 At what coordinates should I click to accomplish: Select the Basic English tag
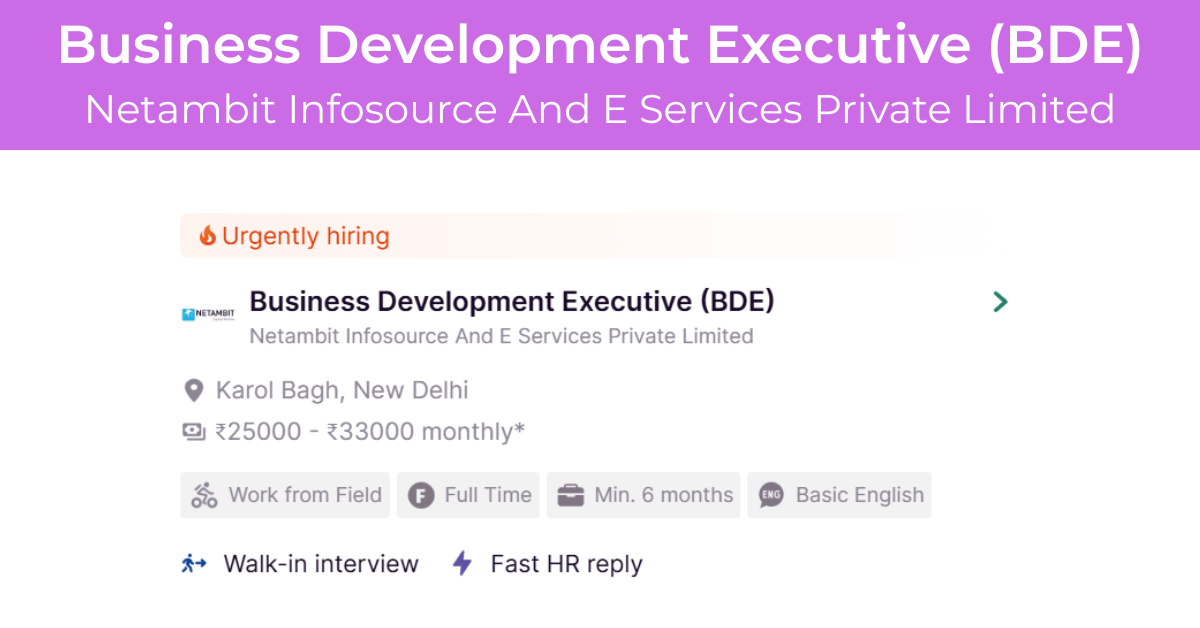pyautogui.click(x=839, y=495)
